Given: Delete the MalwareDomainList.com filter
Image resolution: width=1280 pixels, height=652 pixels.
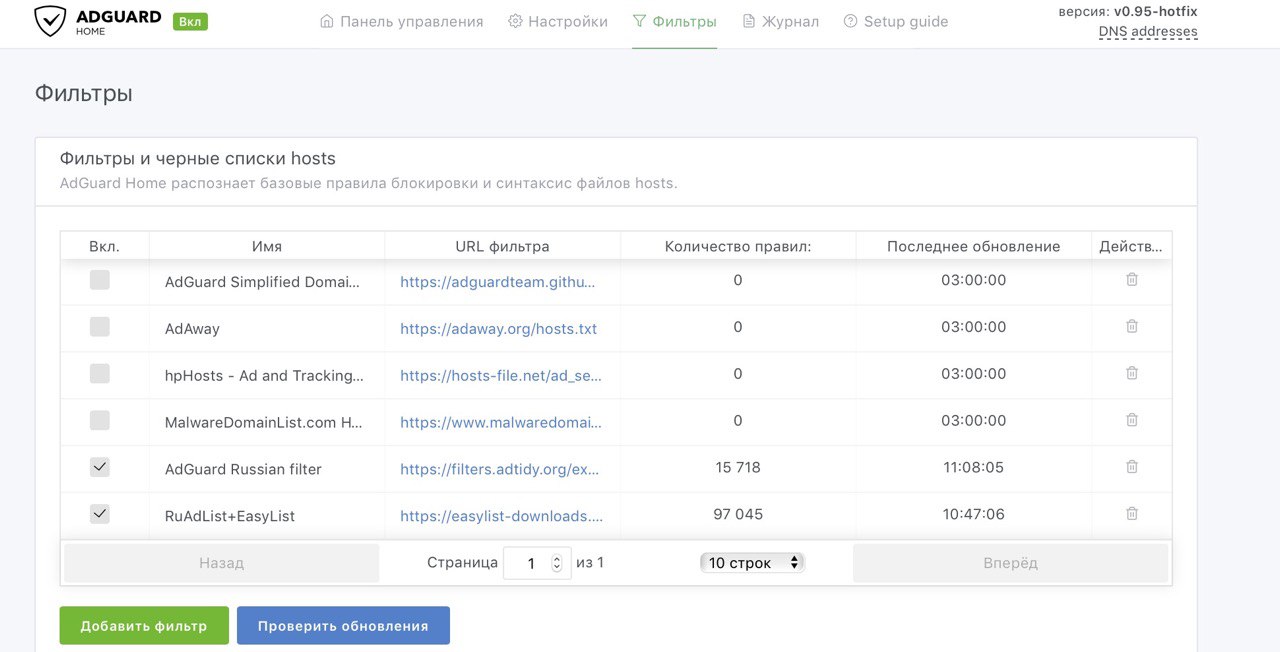Looking at the screenshot, I should pos(1132,420).
